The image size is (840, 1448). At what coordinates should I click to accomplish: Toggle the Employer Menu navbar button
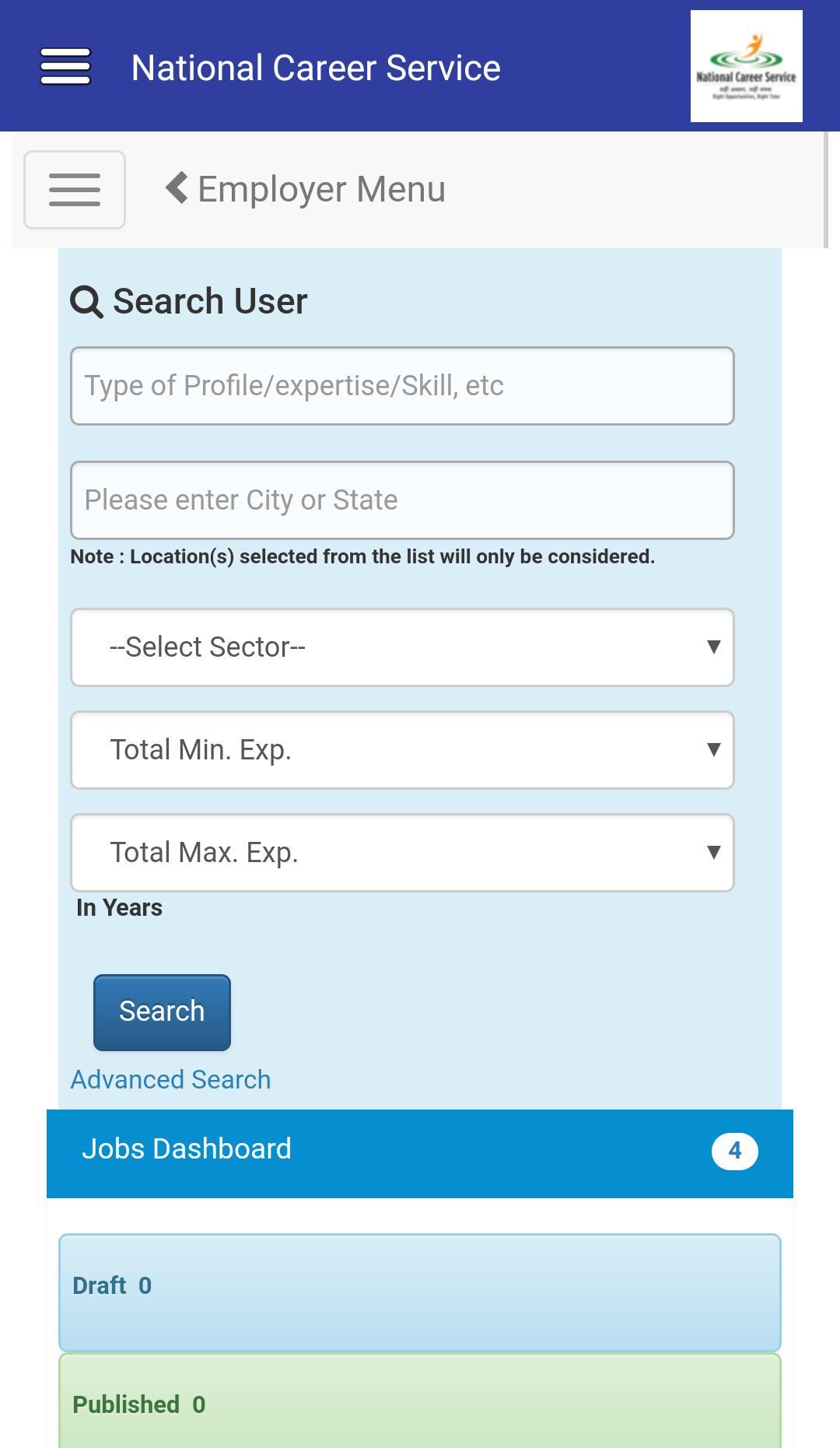pyautogui.click(x=75, y=190)
